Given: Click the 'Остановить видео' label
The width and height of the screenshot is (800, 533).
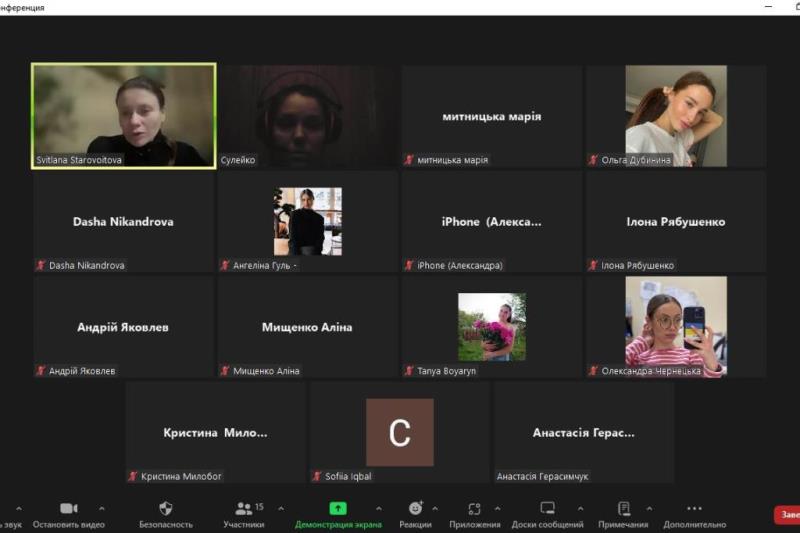Looking at the screenshot, I should pos(68,524).
